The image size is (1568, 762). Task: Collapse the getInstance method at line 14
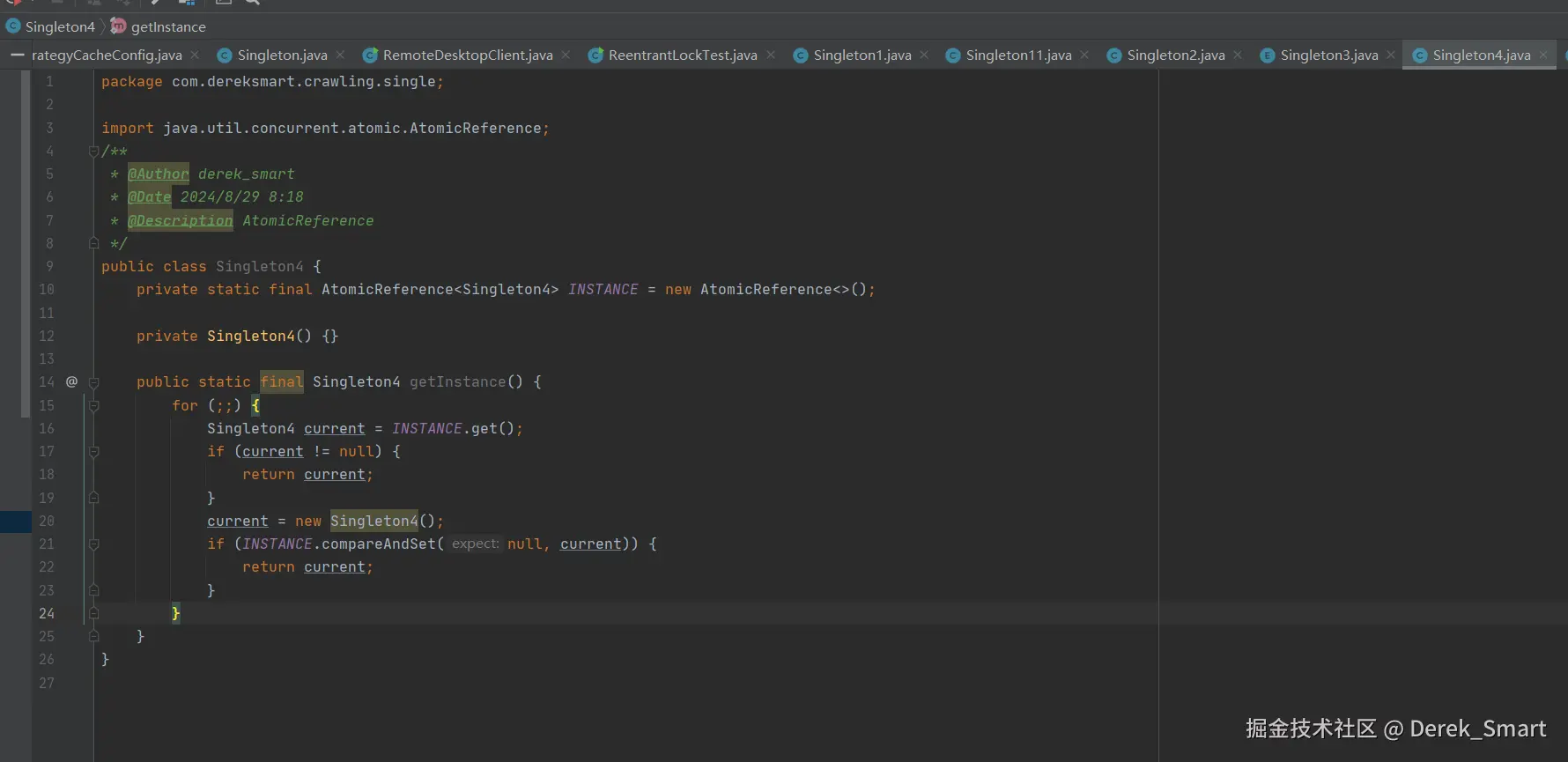93,382
